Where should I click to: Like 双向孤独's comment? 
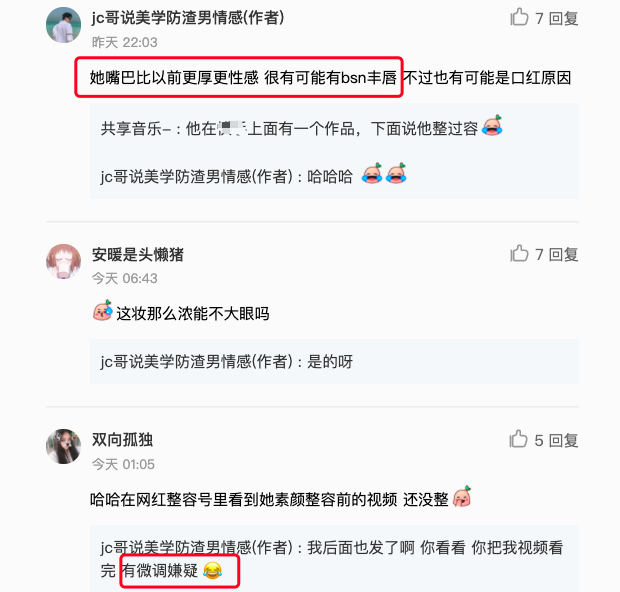518,439
